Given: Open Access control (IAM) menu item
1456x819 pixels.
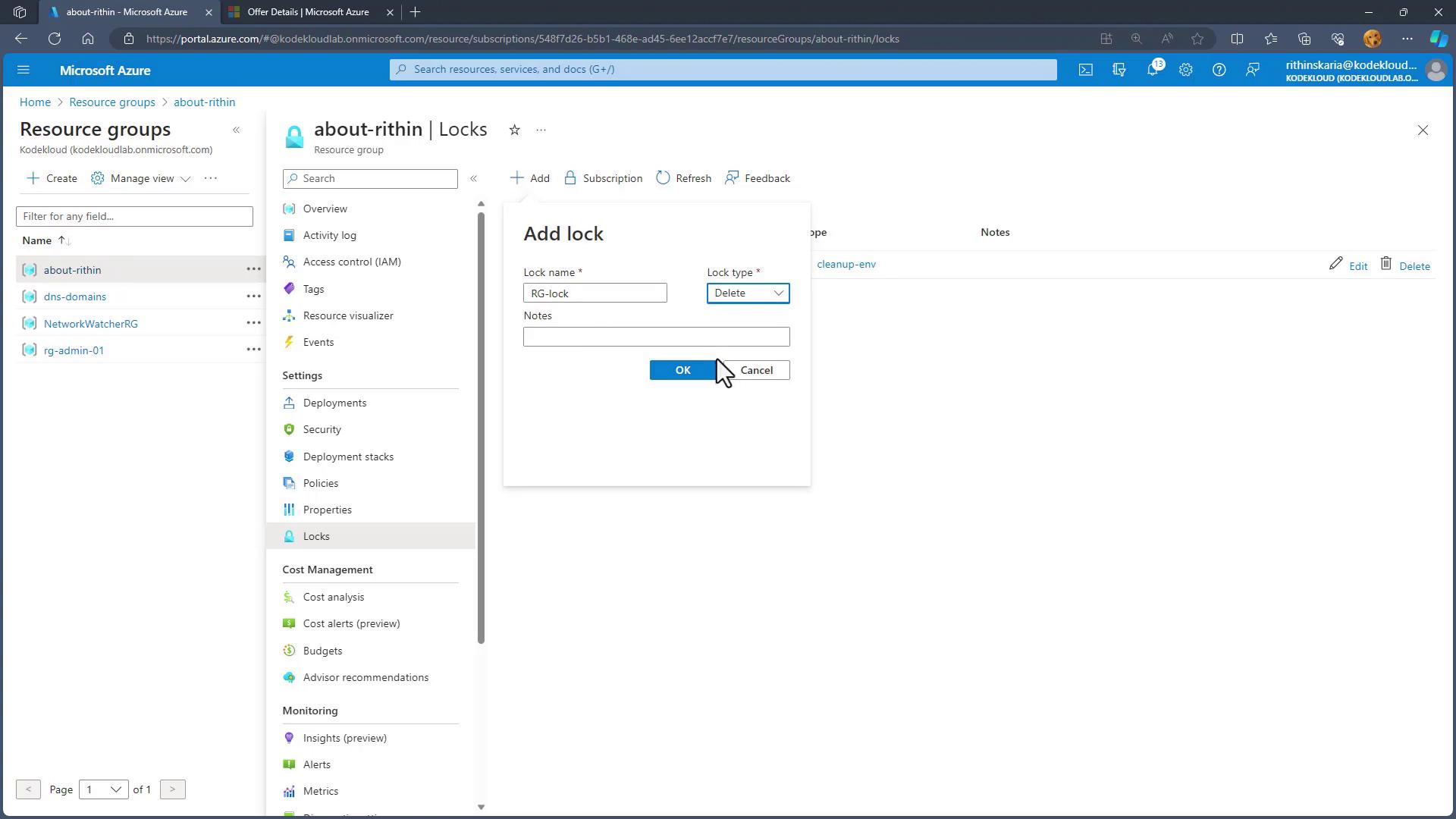Looking at the screenshot, I should click(x=352, y=262).
